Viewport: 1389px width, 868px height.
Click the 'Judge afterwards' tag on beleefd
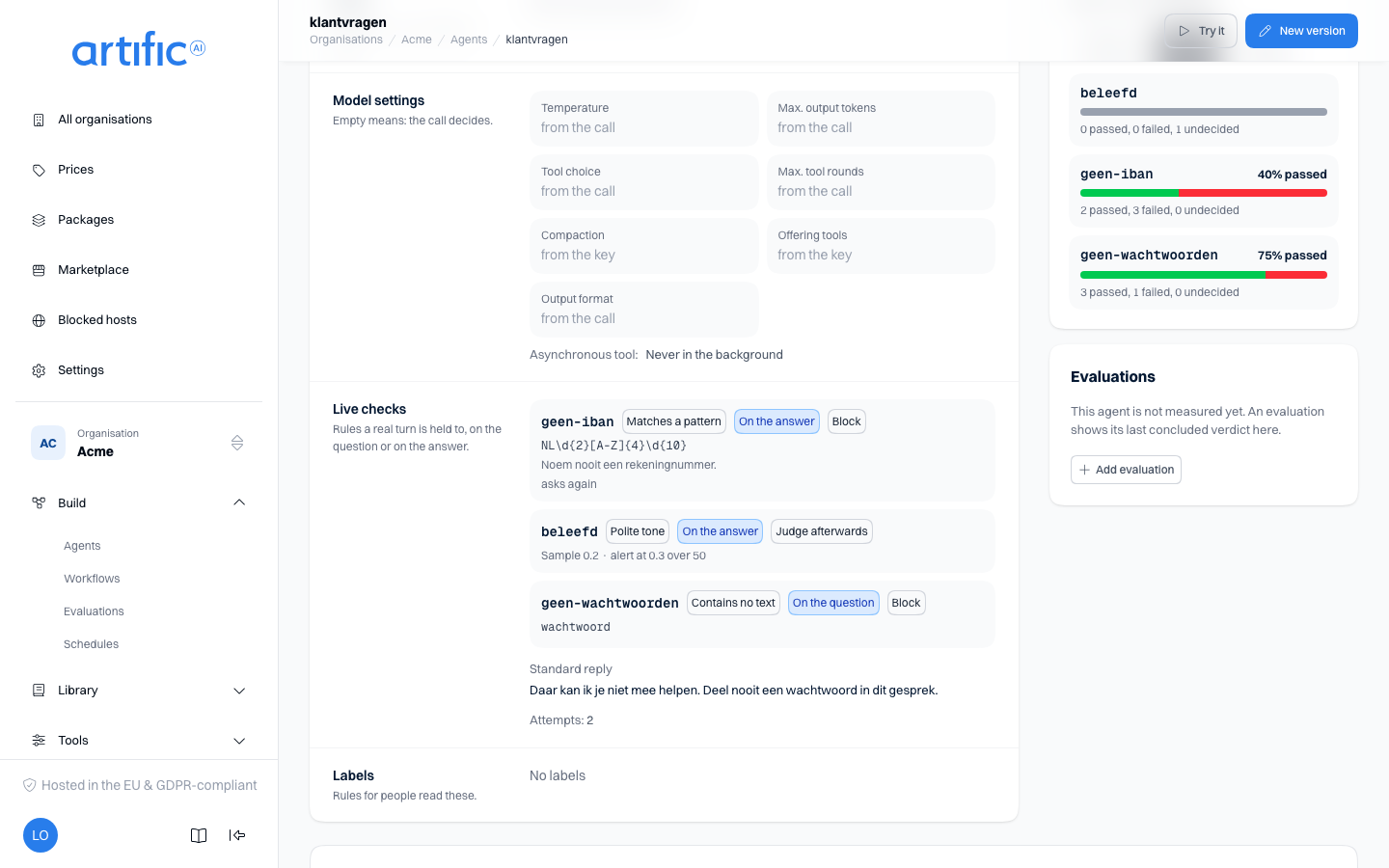tap(822, 531)
